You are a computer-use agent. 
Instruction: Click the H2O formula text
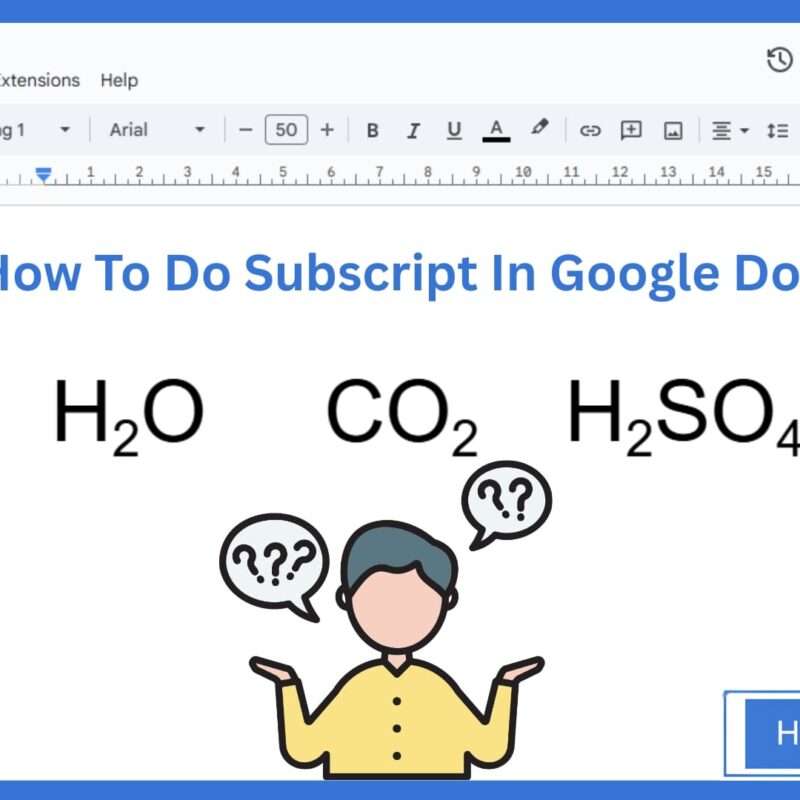tap(130, 417)
